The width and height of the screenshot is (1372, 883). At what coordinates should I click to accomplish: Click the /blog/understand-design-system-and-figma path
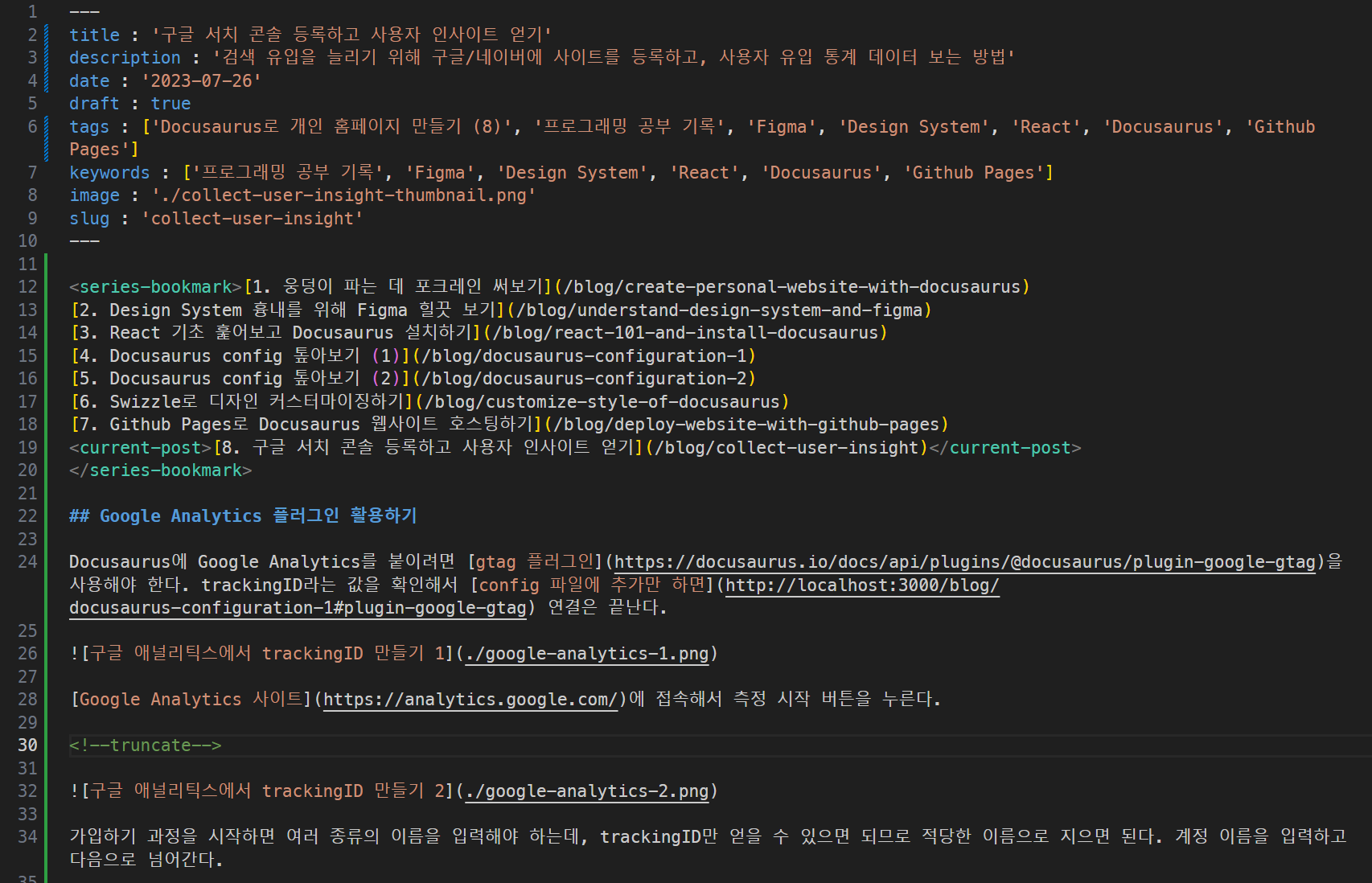(x=719, y=310)
